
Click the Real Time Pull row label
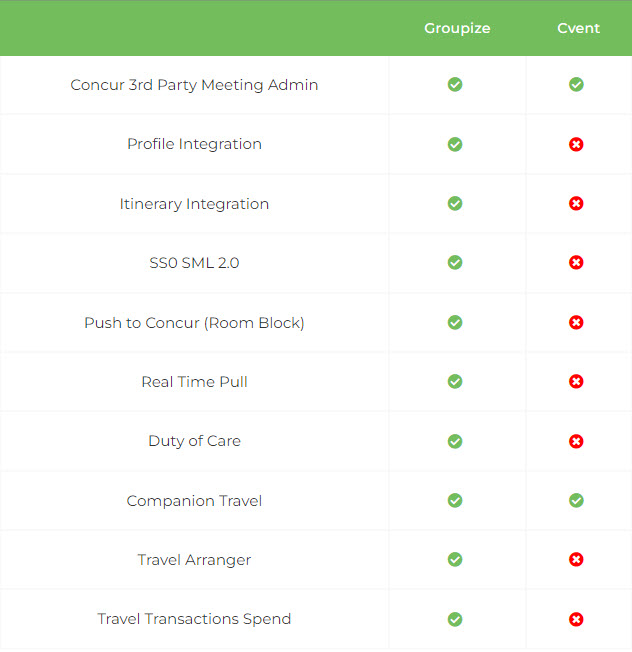[194, 382]
